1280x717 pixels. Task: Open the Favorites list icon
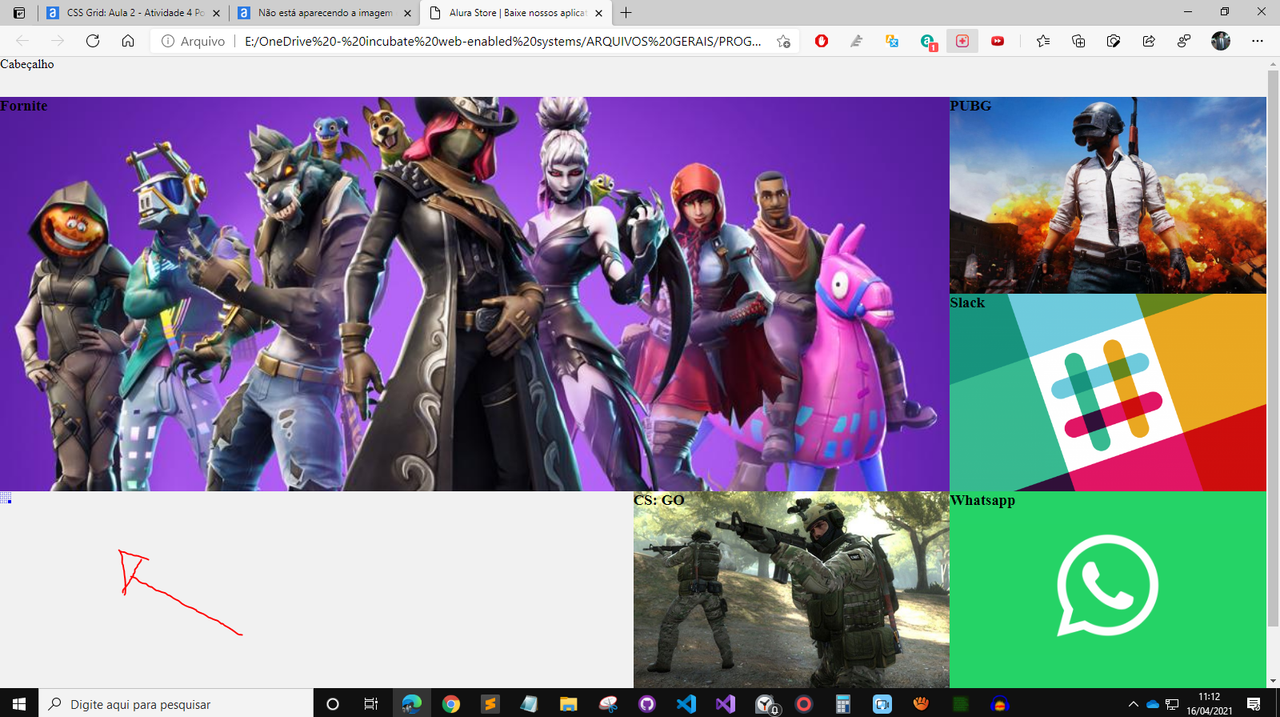(1043, 41)
